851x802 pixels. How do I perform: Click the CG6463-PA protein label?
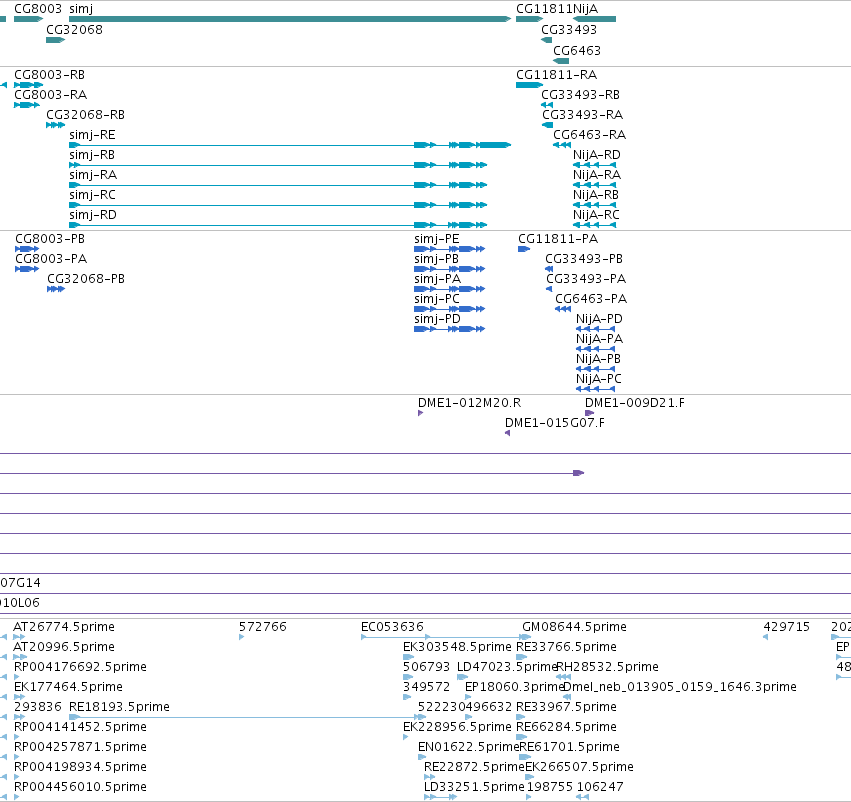click(x=591, y=300)
